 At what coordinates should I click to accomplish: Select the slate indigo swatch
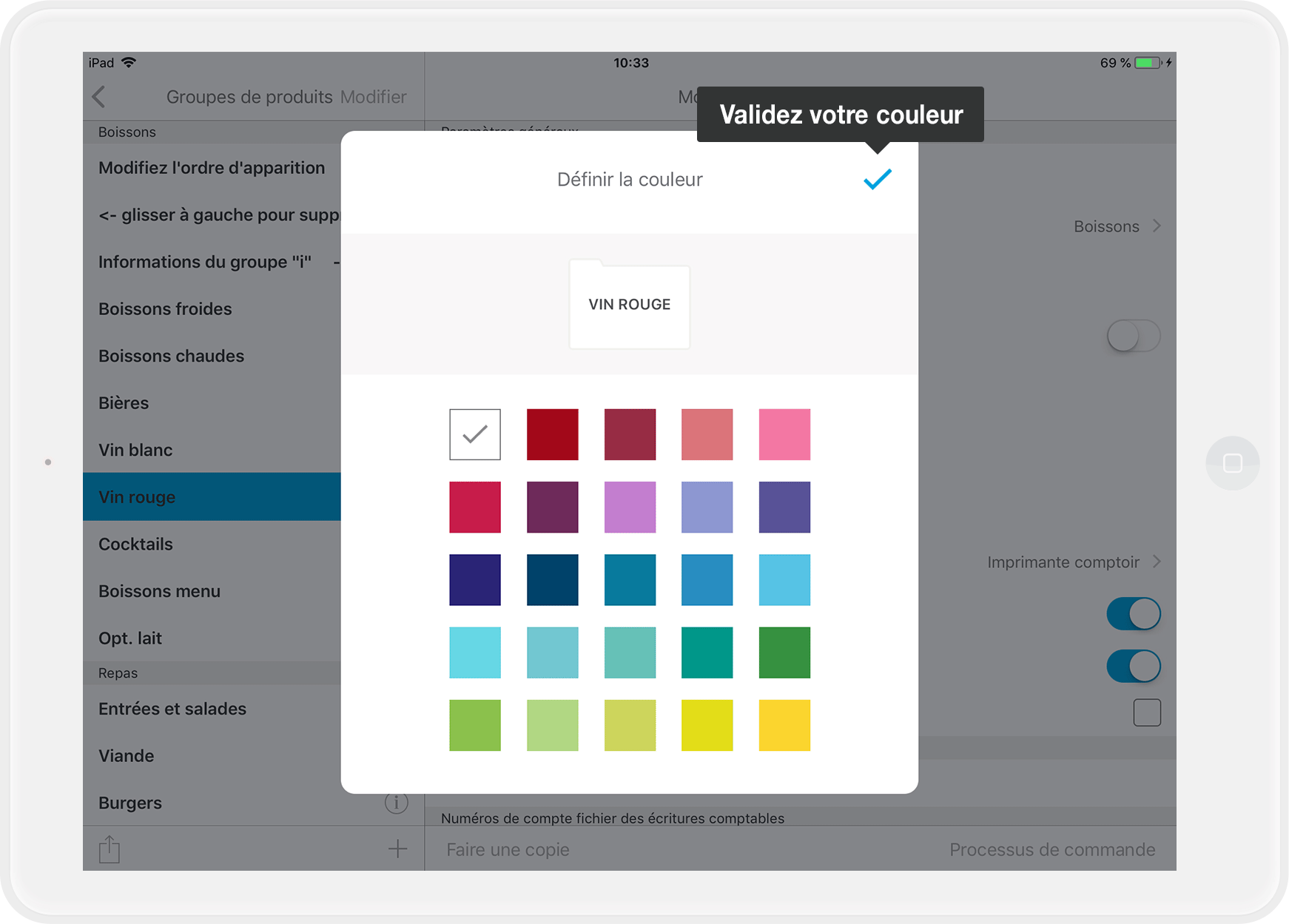pyautogui.click(x=784, y=507)
